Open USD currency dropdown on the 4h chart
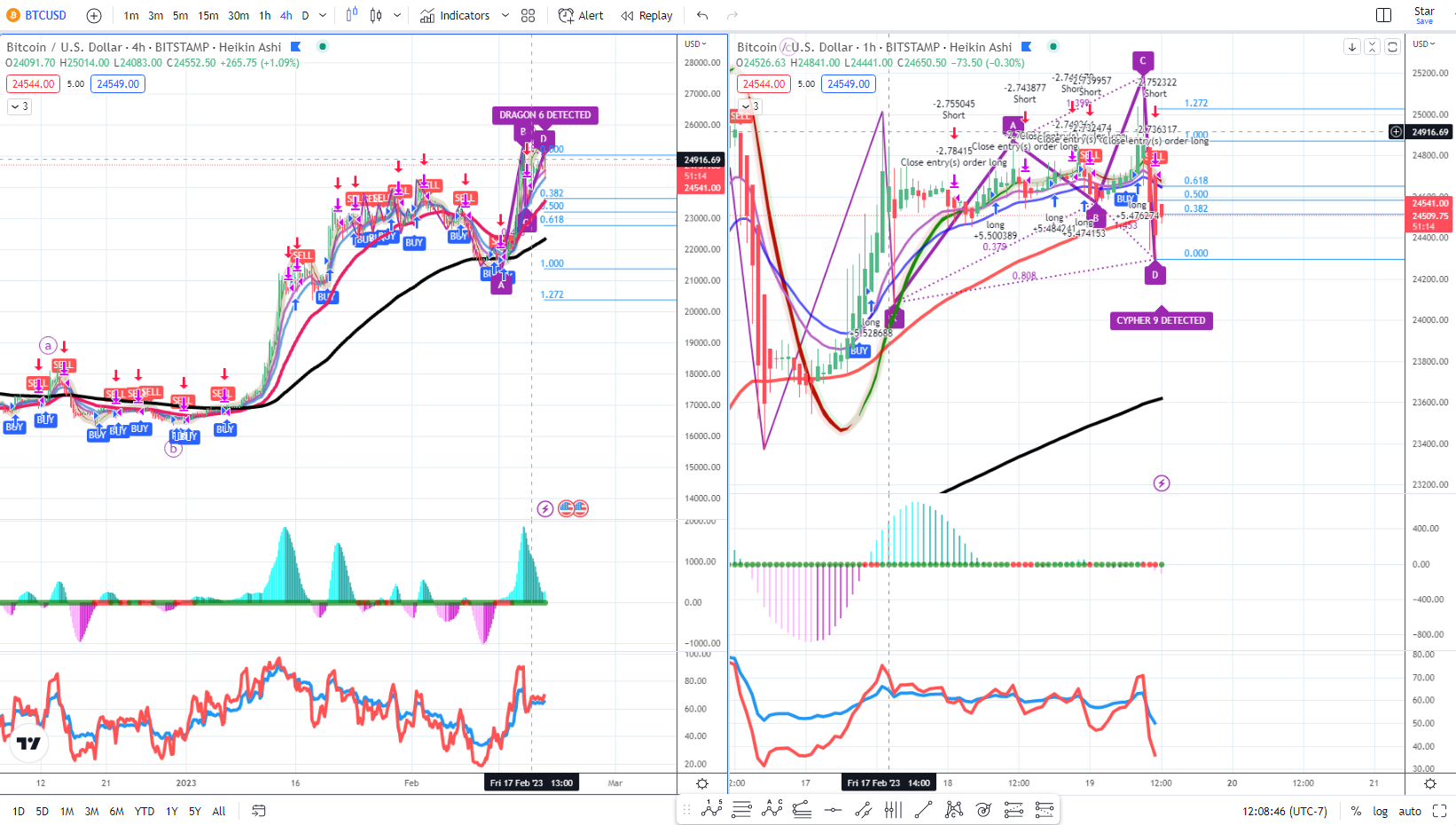The height and width of the screenshot is (825, 1456). (x=694, y=43)
